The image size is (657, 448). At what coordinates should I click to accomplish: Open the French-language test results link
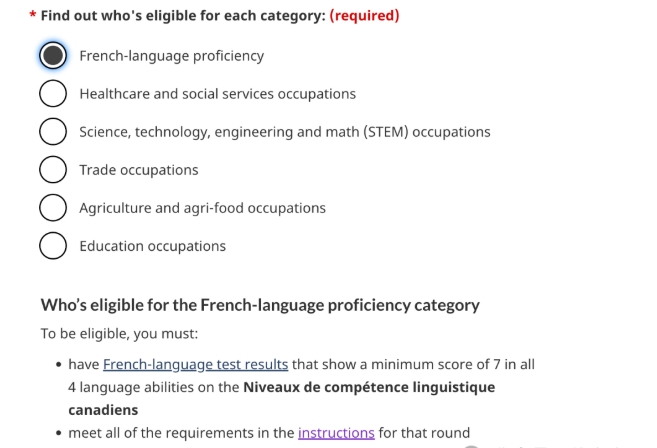(195, 365)
